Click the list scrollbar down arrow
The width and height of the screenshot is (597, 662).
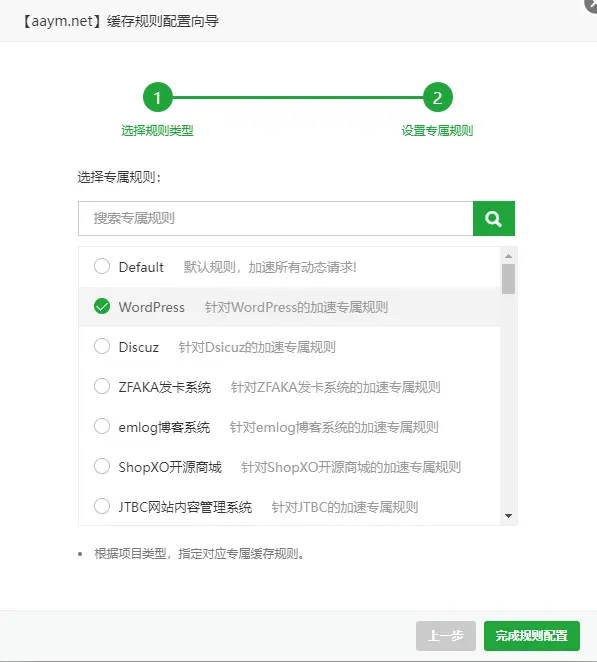[x=508, y=516]
